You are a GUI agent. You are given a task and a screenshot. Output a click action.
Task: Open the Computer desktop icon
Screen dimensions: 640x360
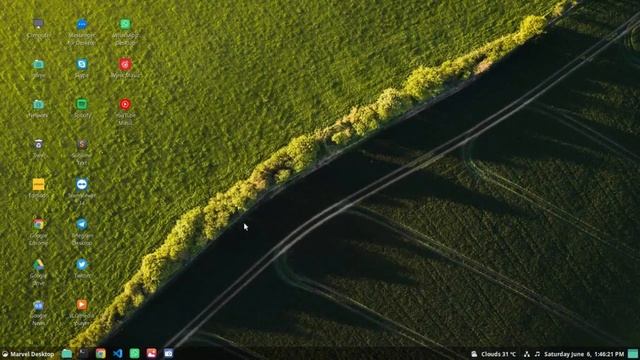coord(38,24)
